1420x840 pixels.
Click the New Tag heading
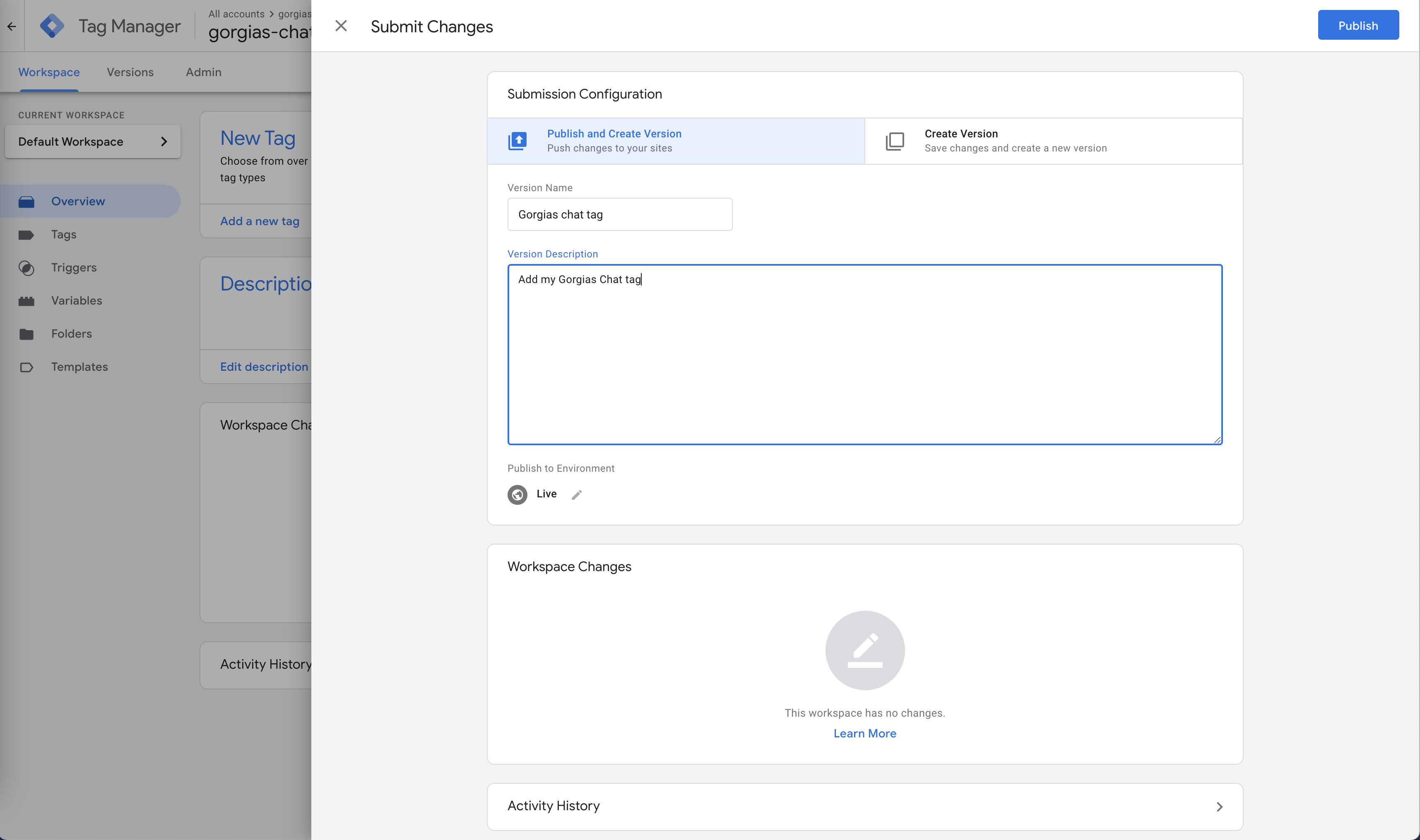pos(258,138)
